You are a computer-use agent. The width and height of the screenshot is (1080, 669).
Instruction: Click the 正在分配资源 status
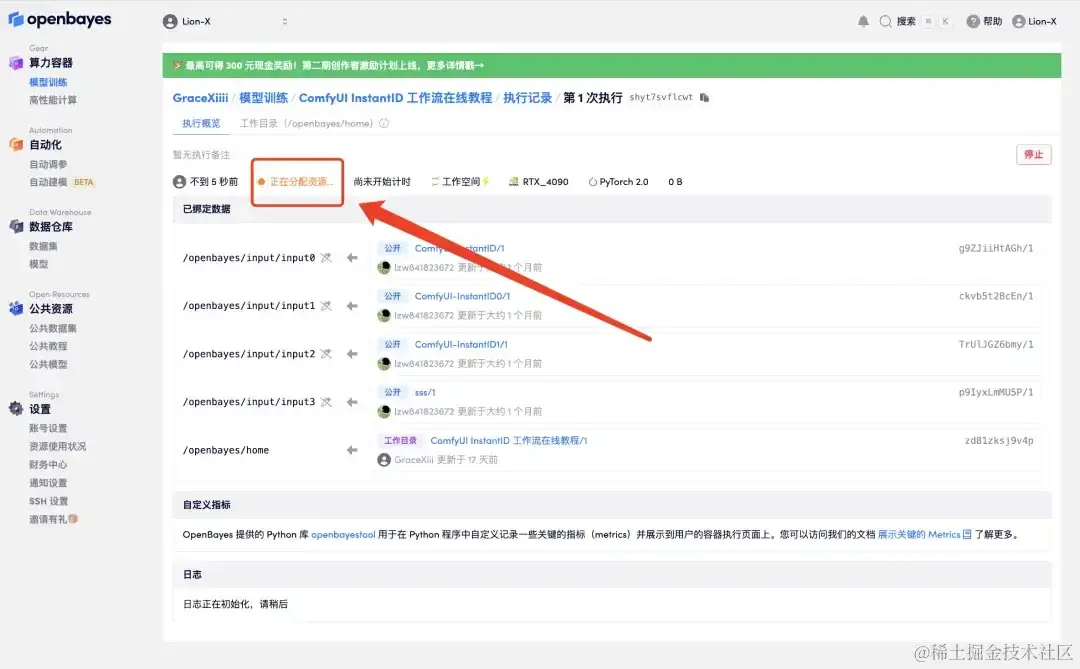(296, 182)
